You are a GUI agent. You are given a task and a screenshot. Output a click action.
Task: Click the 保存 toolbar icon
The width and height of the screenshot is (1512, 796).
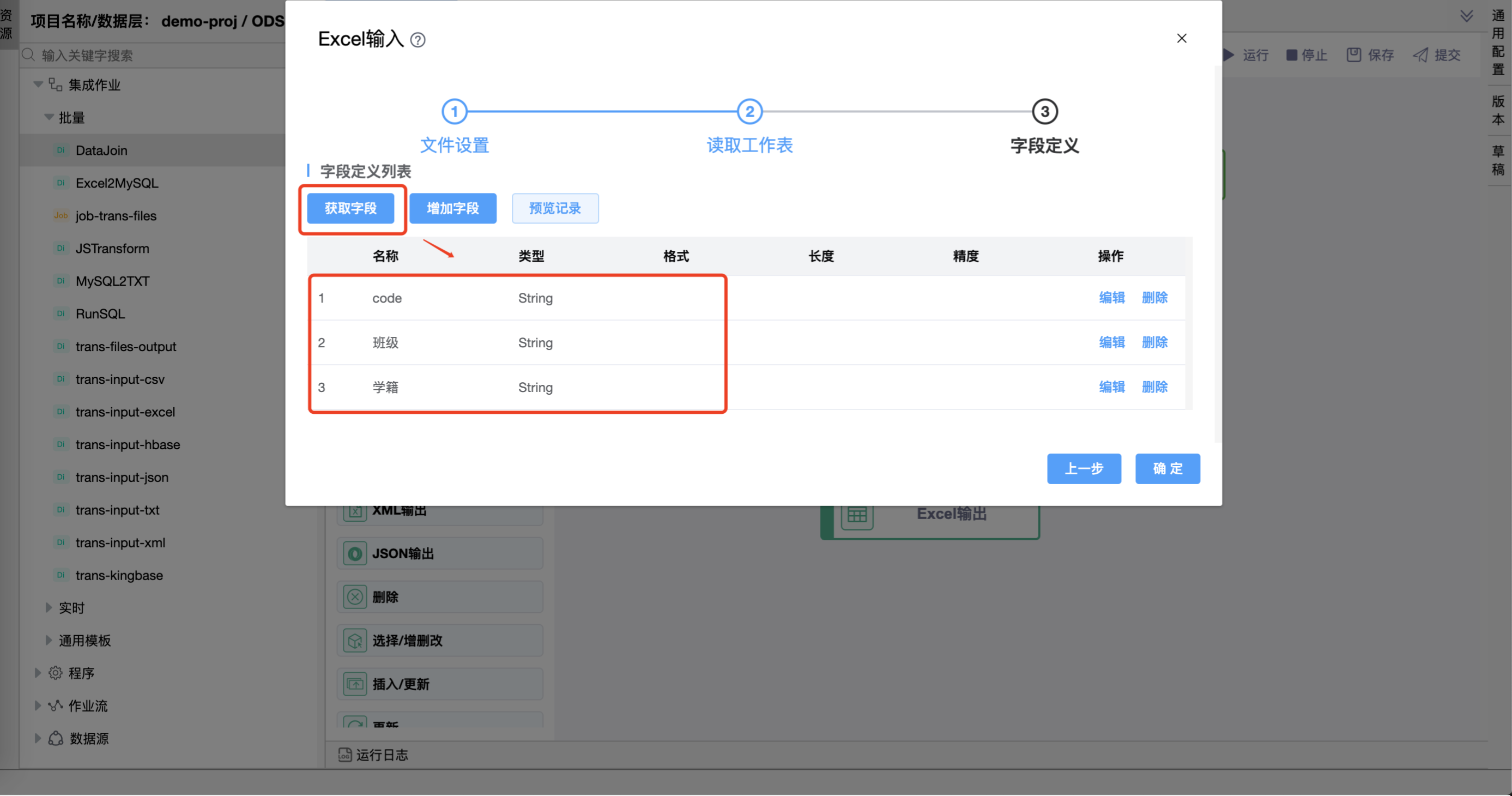click(x=1353, y=55)
